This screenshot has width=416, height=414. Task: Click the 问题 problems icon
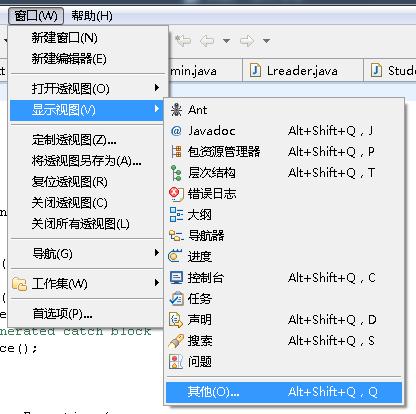point(176,362)
